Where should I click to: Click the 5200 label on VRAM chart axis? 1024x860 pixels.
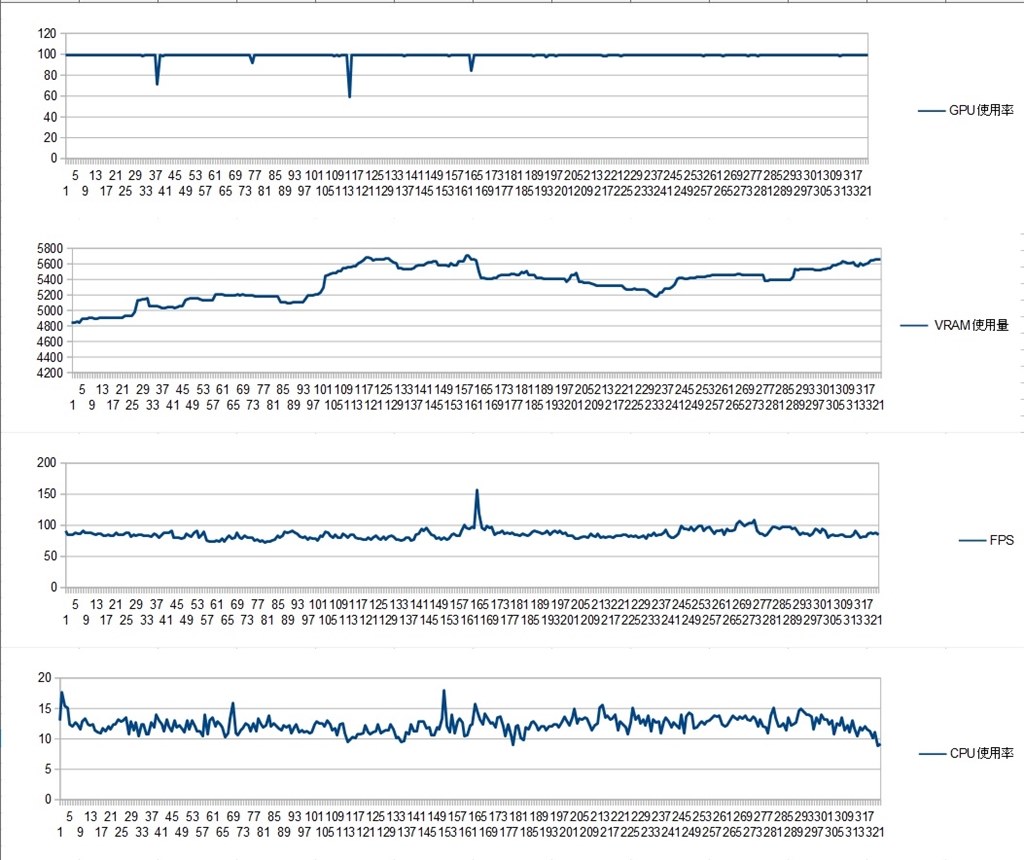50,295
